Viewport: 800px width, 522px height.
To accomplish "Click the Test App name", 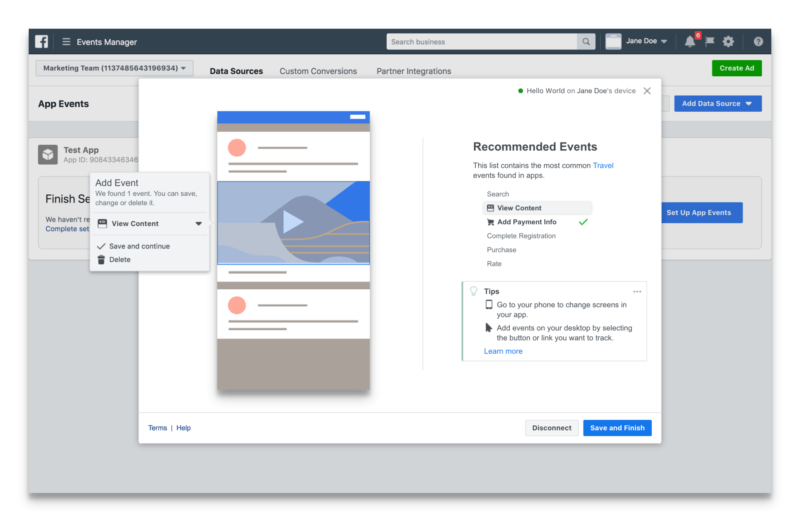I will (x=81, y=150).
